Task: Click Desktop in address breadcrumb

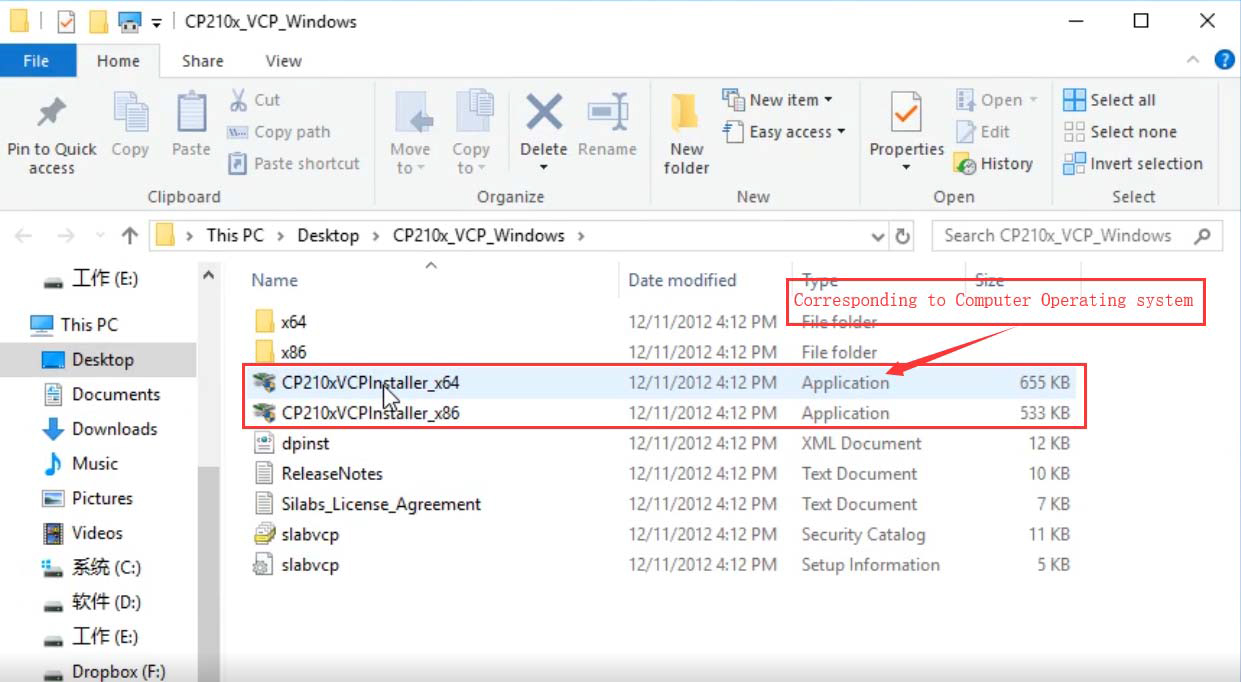Action: (328, 236)
